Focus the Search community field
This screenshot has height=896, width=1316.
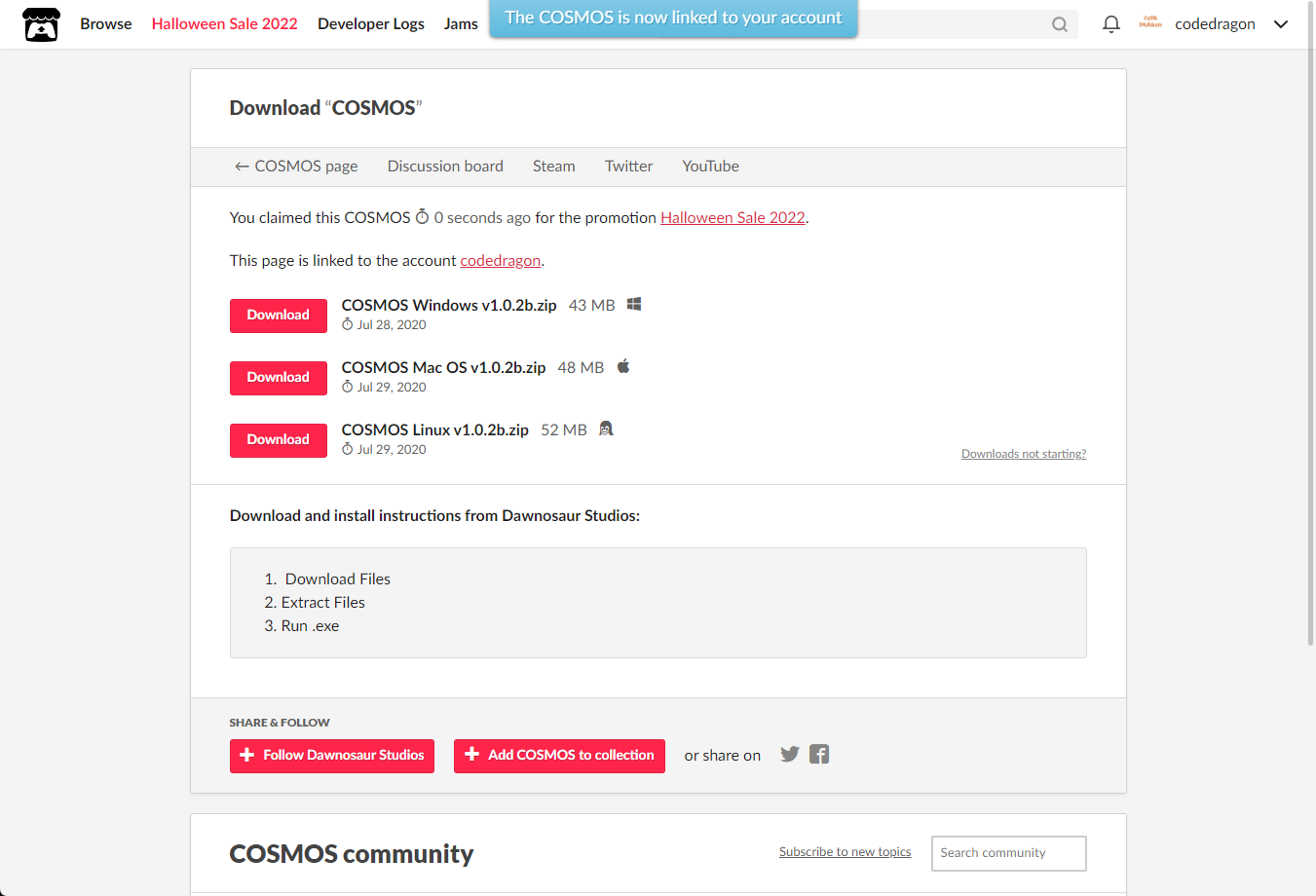[x=1009, y=853]
